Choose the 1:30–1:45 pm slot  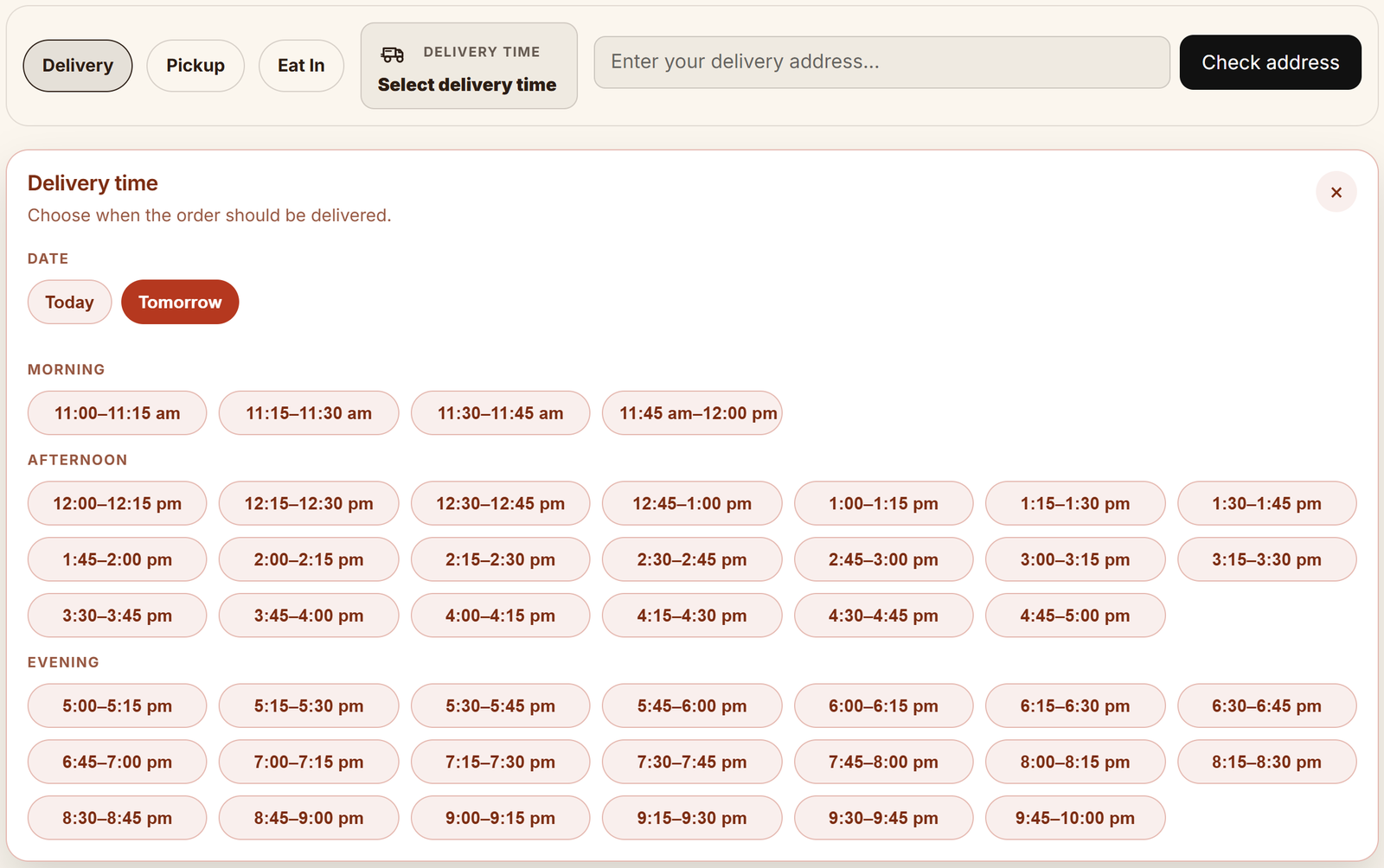click(x=1267, y=503)
